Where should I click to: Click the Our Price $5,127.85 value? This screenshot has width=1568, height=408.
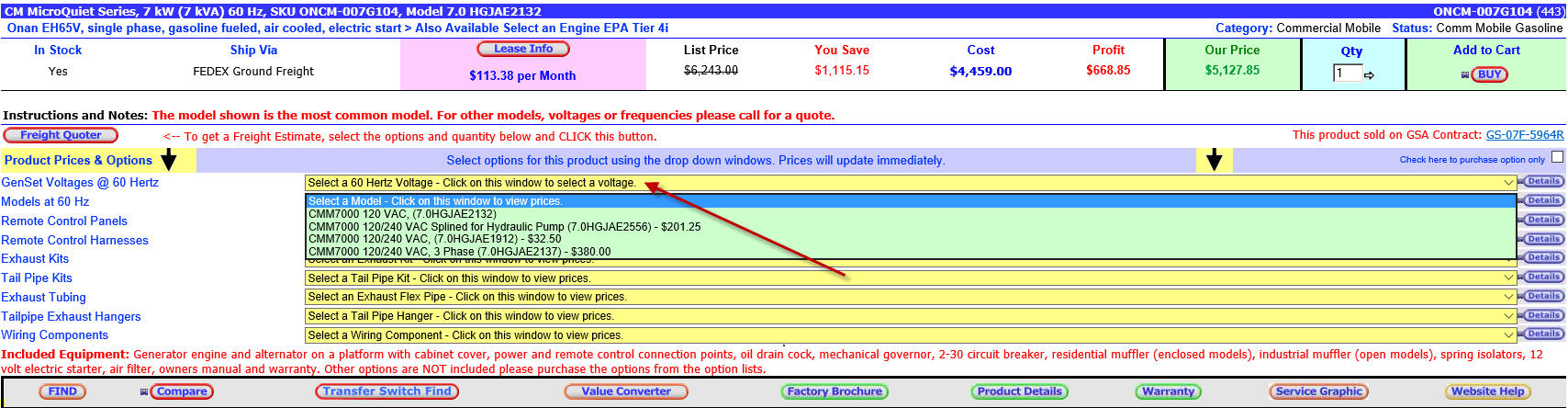tap(1232, 70)
